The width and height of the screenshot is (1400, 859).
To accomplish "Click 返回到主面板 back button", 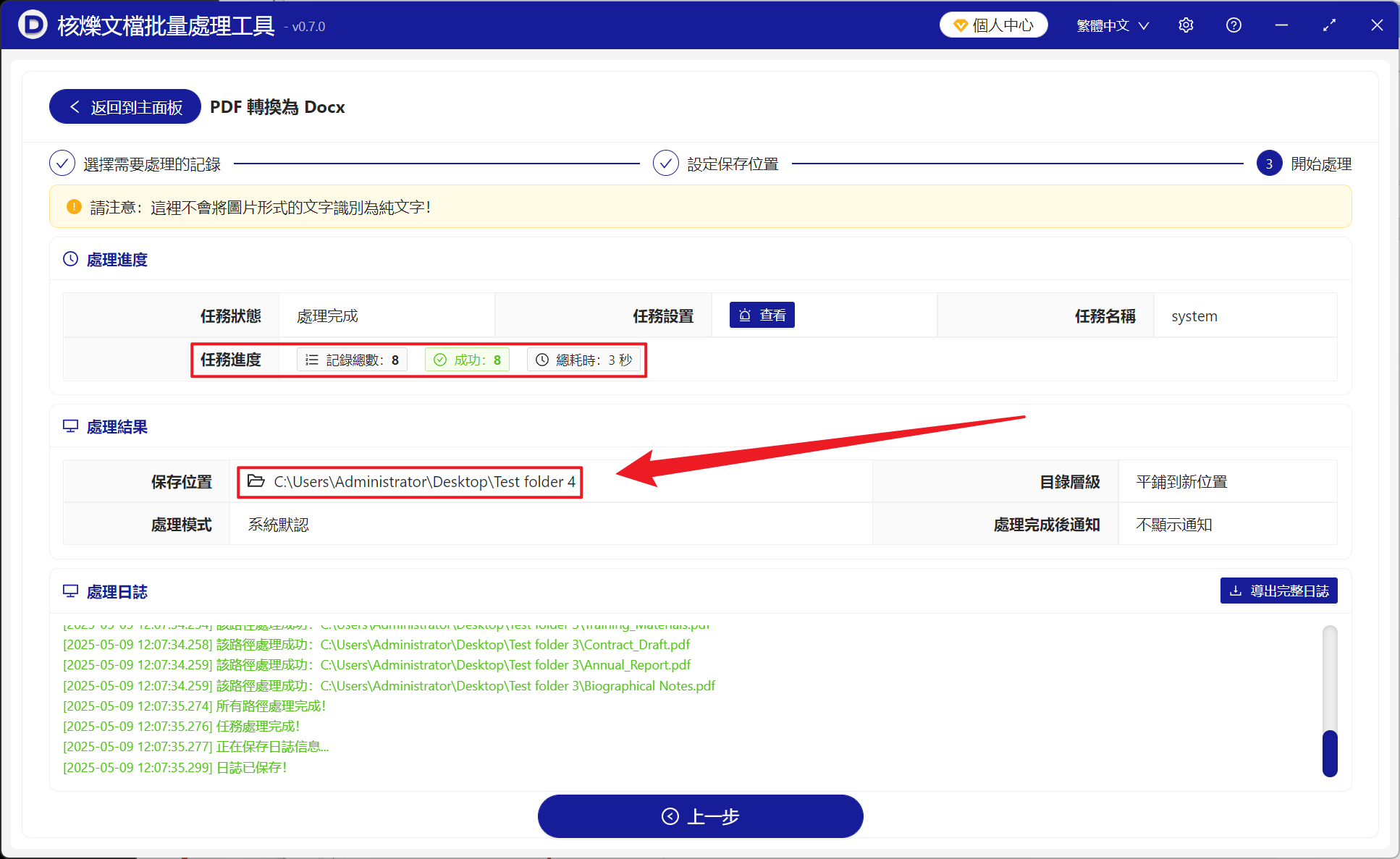I will [125, 107].
